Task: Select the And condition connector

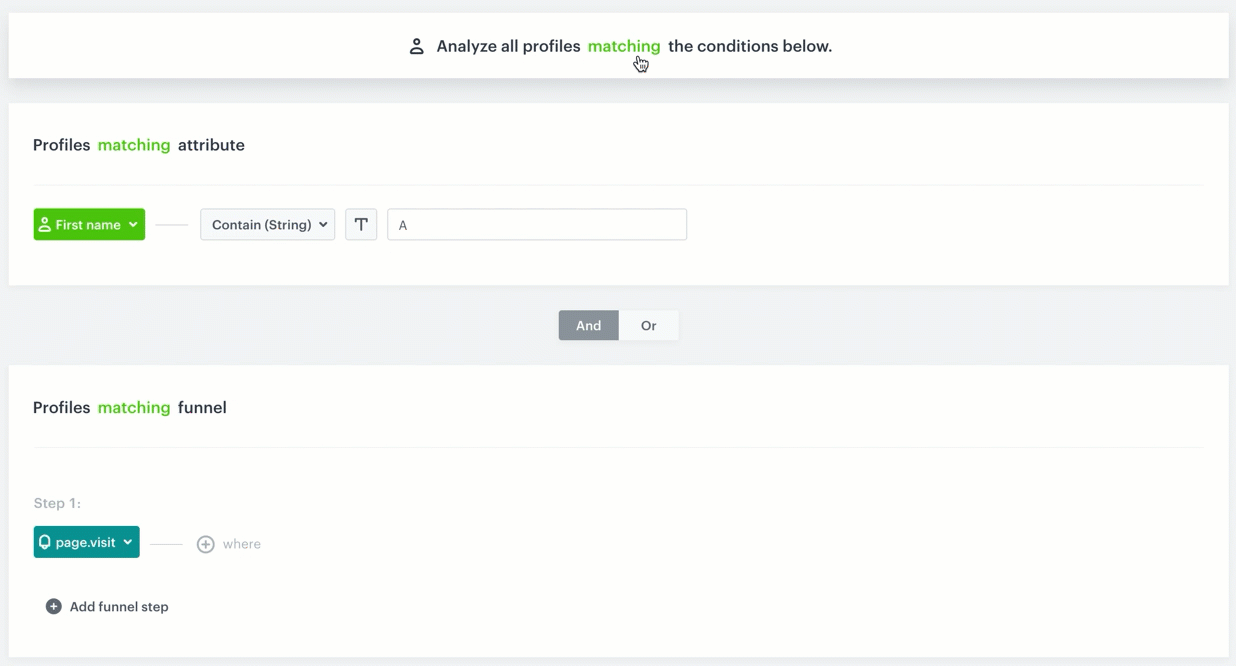Action: tap(588, 325)
